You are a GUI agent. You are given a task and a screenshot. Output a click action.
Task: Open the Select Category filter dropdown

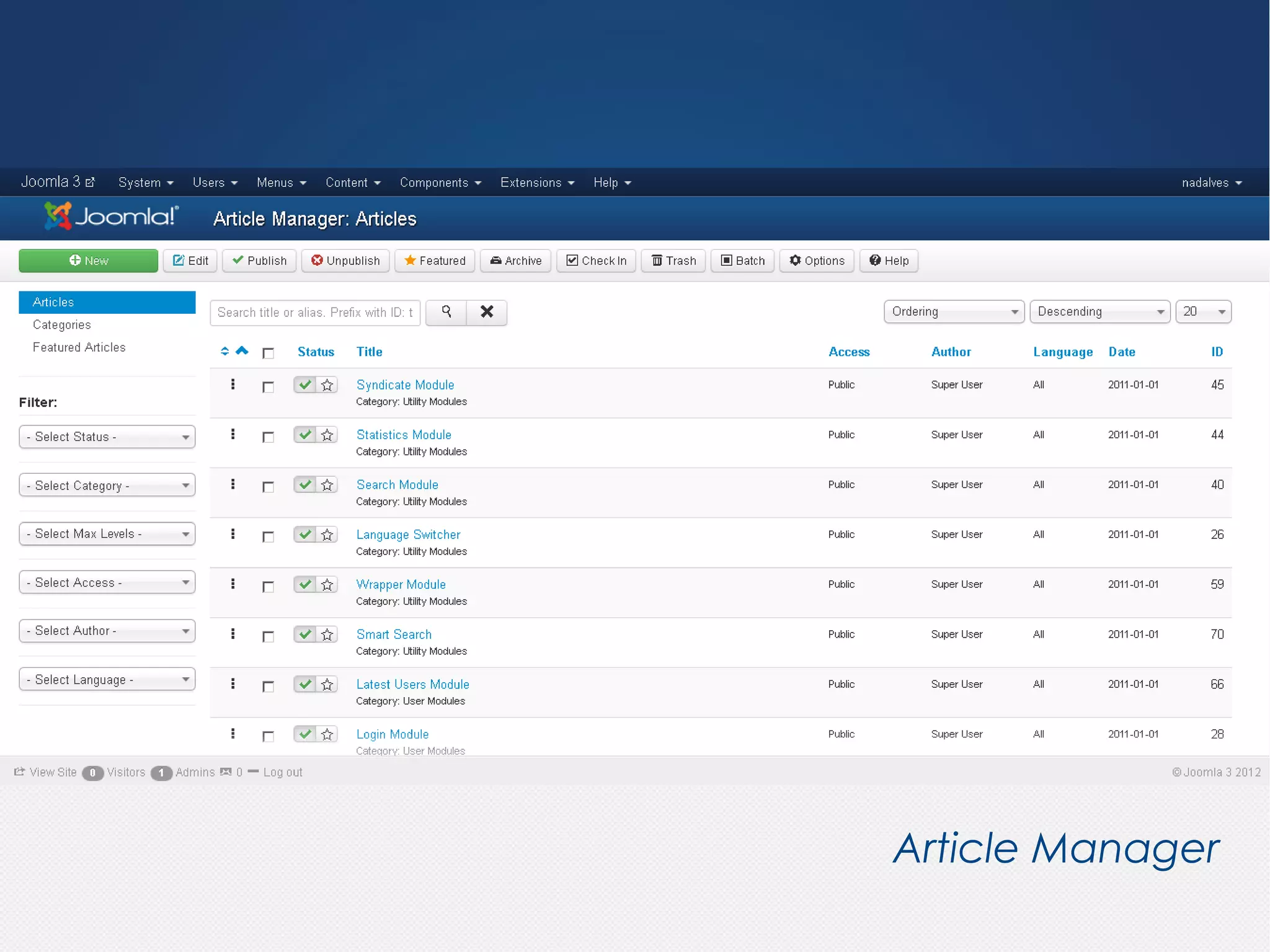tap(107, 485)
